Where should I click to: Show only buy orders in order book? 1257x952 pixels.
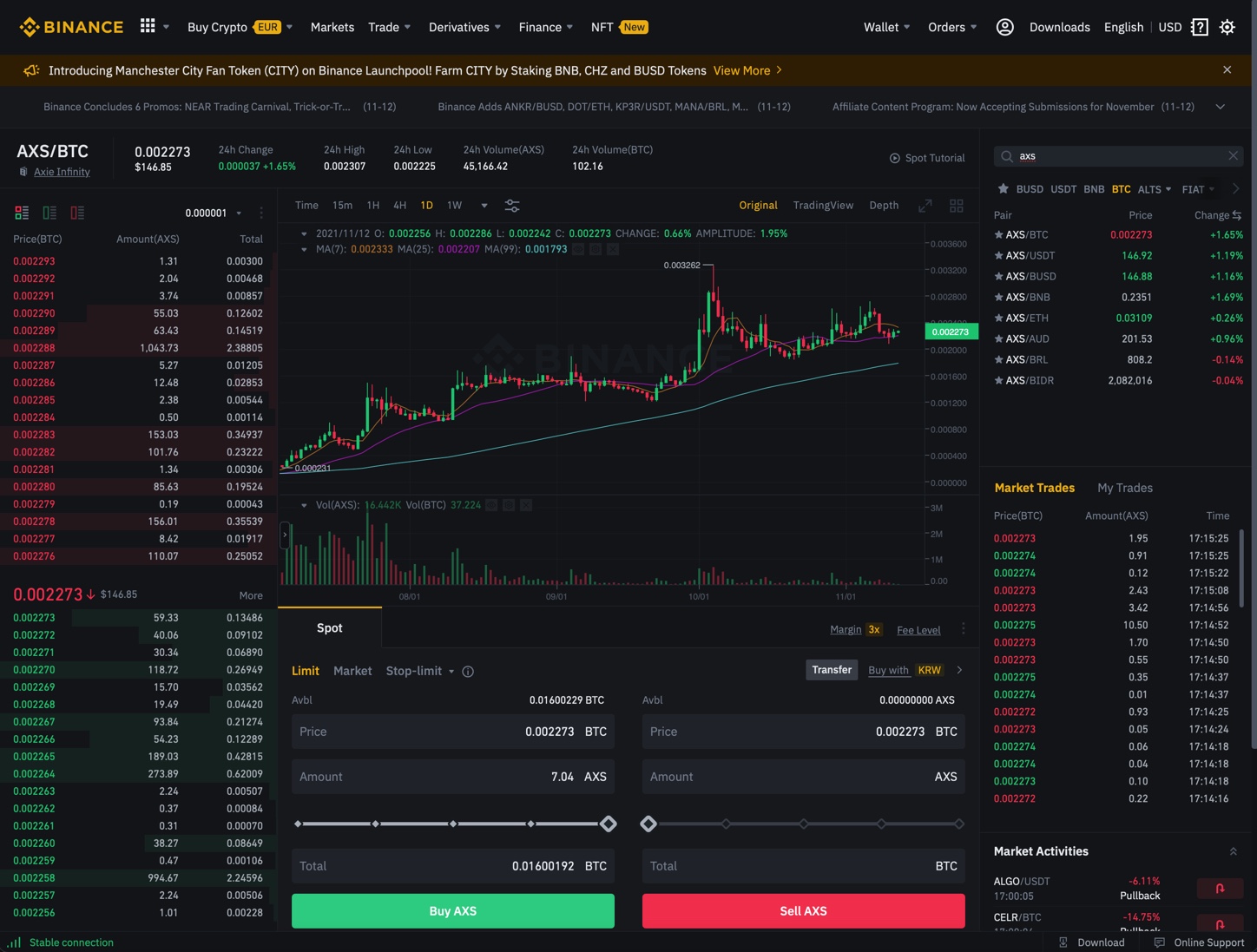pos(49,213)
